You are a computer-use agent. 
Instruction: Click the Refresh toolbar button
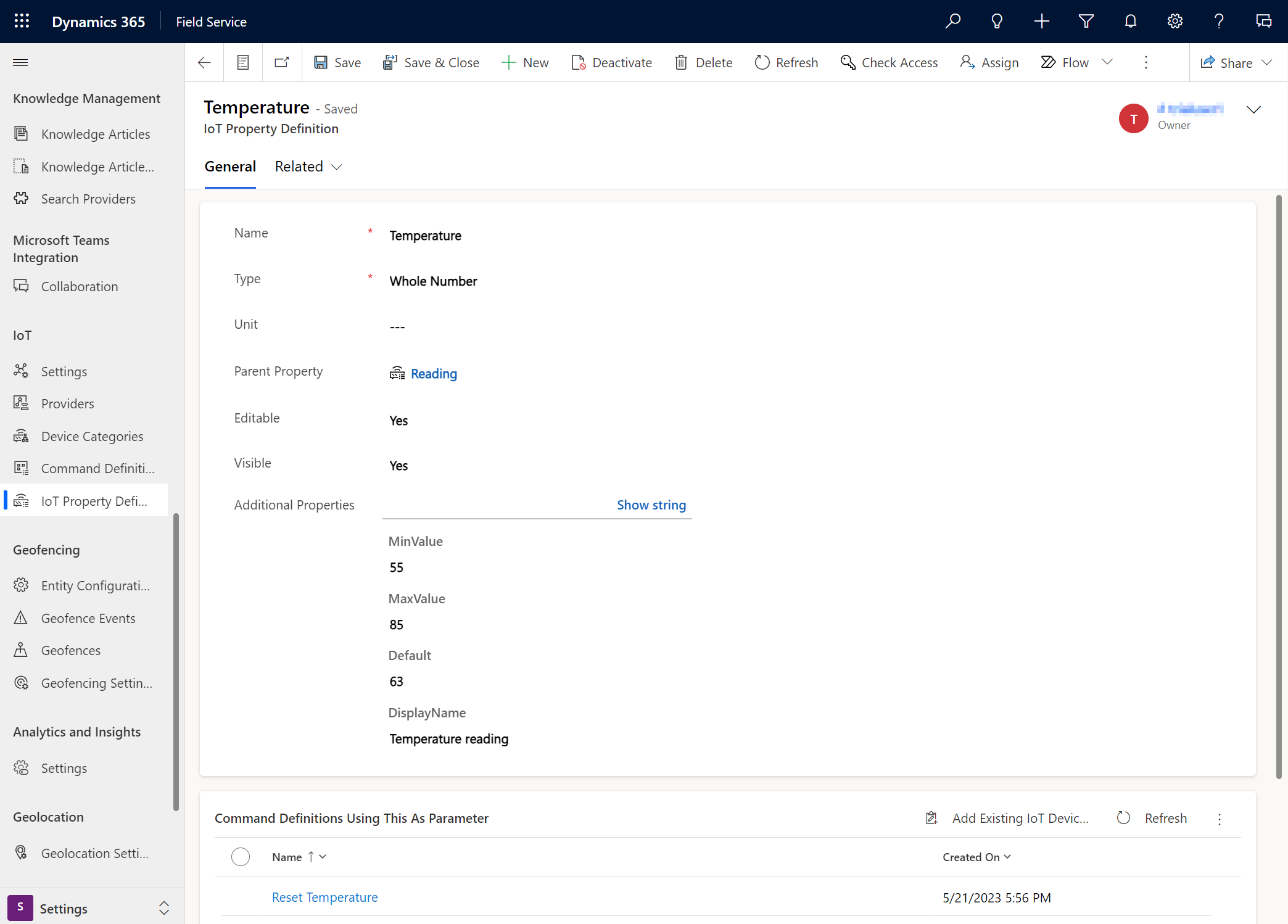[x=787, y=62]
